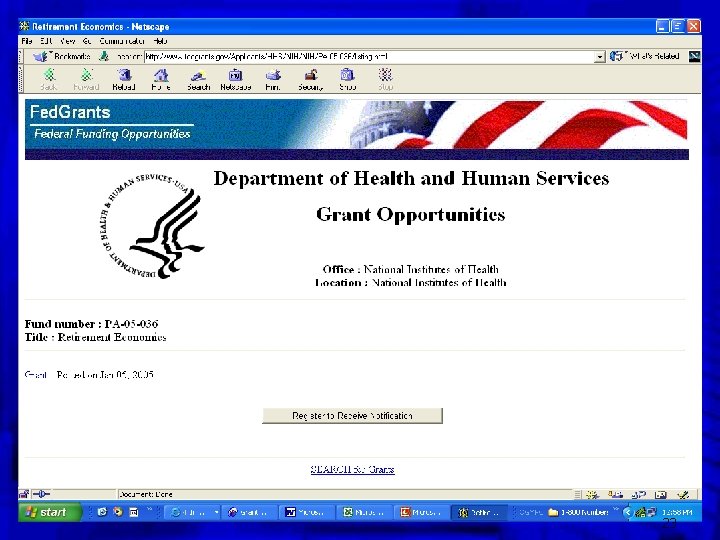The height and width of the screenshot is (540, 720).
Task: Open the Go menu
Action: (87, 41)
